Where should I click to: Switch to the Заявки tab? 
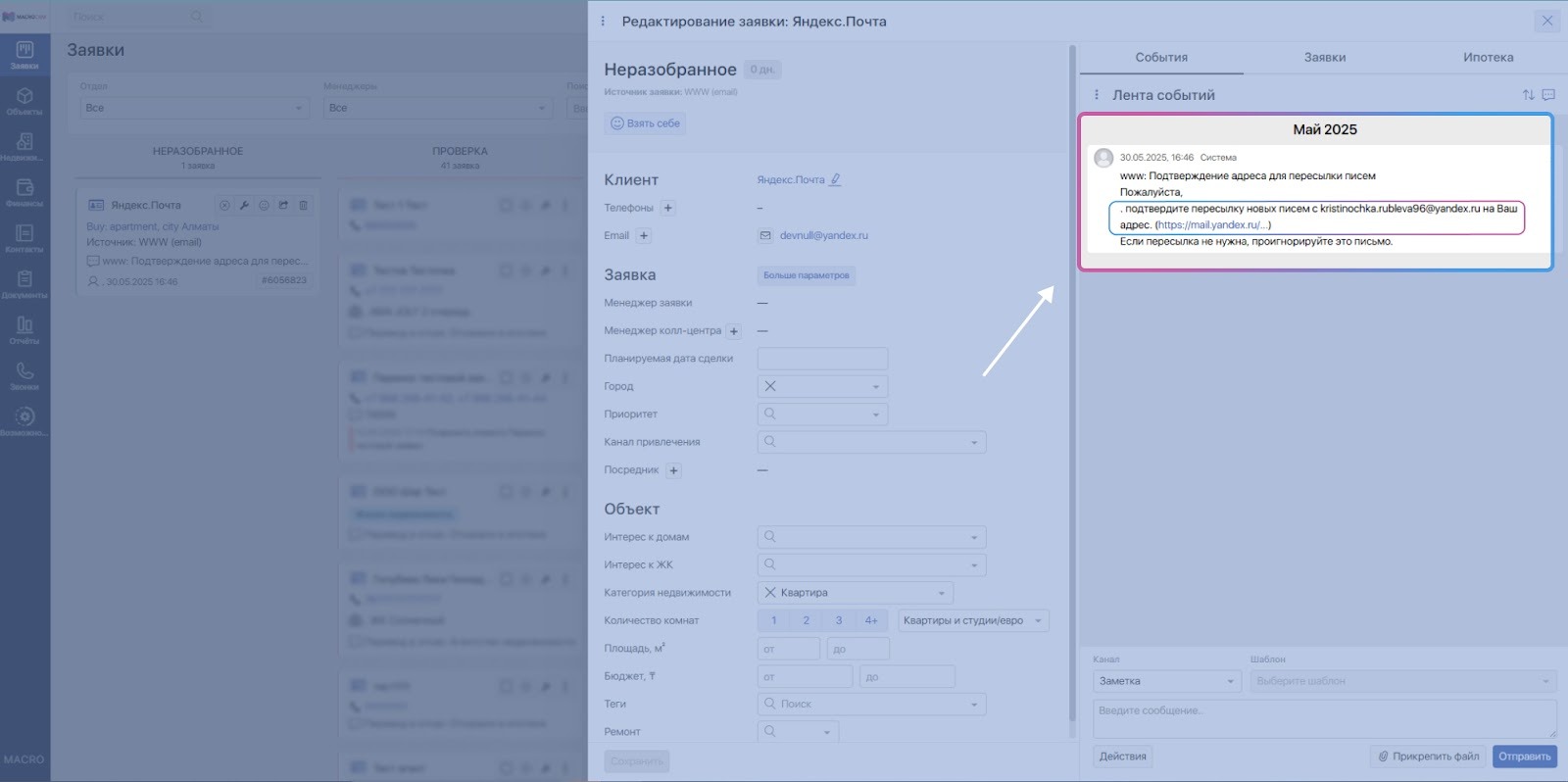click(x=1325, y=58)
